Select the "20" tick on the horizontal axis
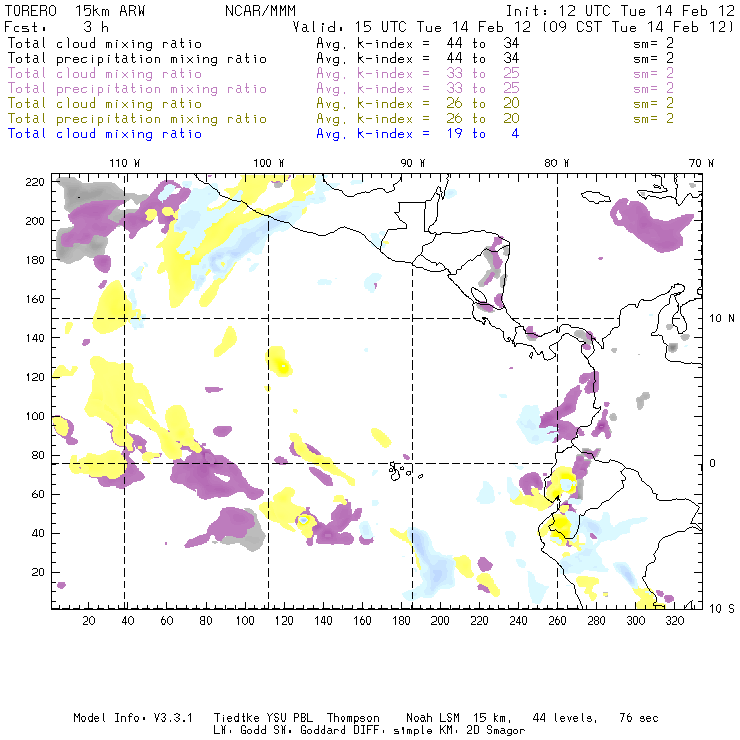 (x=89, y=621)
